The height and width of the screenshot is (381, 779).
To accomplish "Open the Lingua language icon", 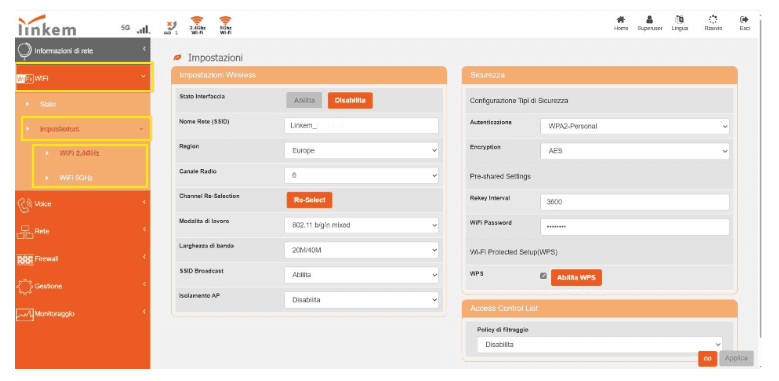I will (x=679, y=19).
